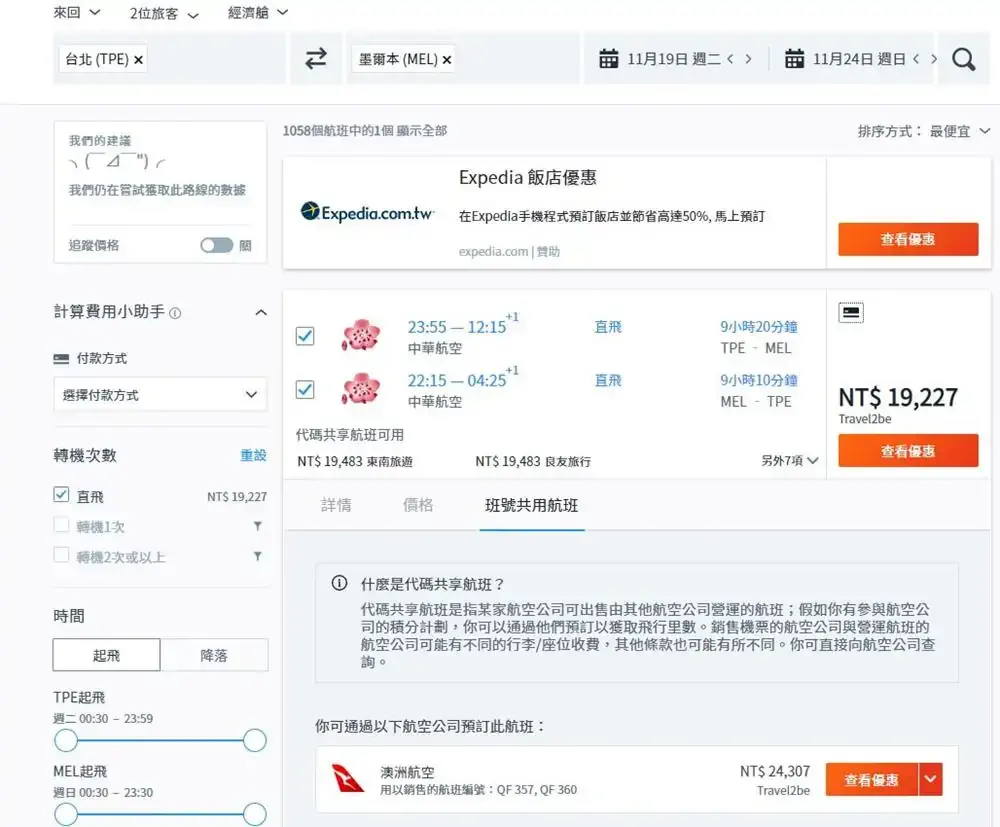Click info icon beside 什麼是代碼共享航班
The height and width of the screenshot is (827, 1000).
pos(339,583)
